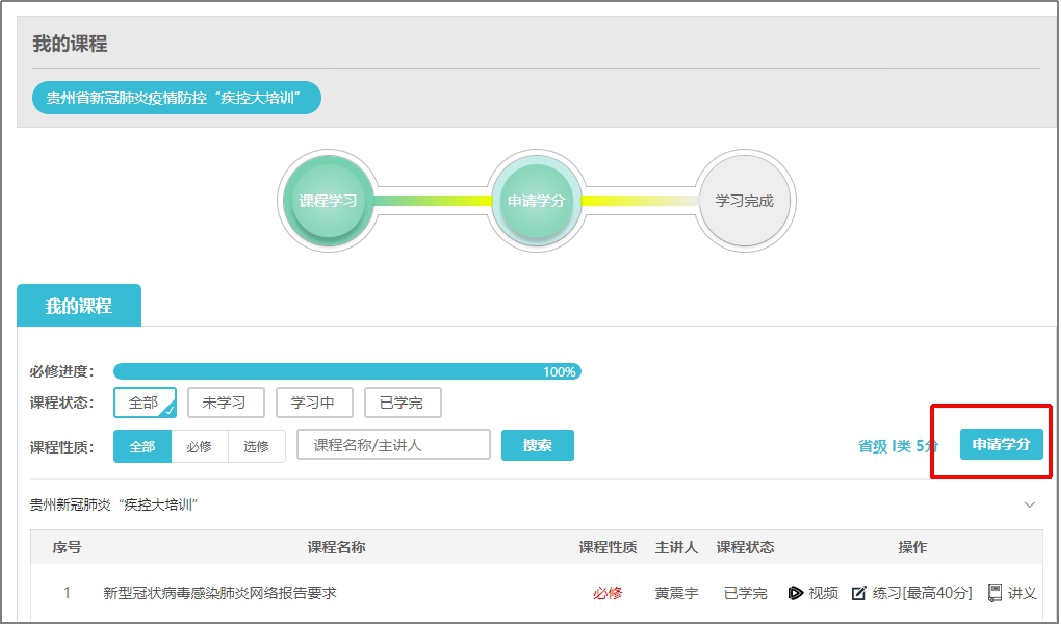The image size is (1061, 625).
Task: Filter courses by 学习中 status
Action: (313, 403)
